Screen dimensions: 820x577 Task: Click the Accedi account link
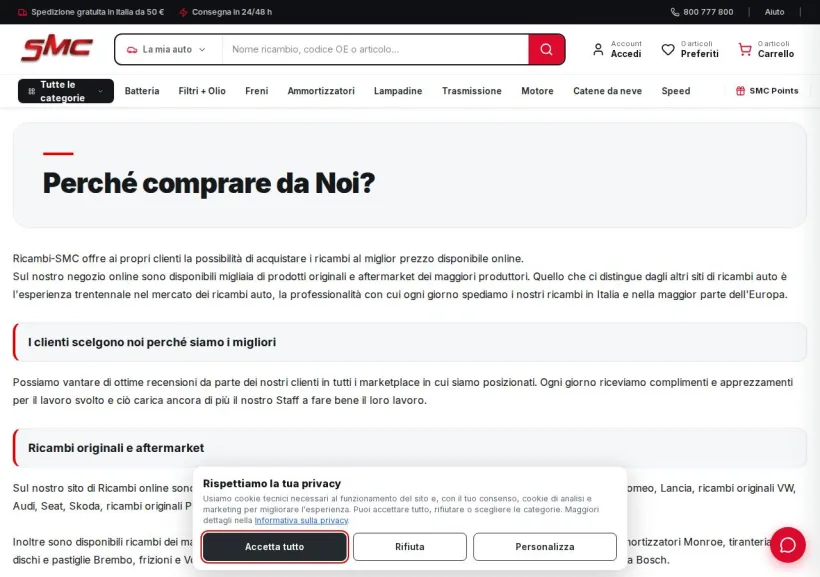point(626,54)
